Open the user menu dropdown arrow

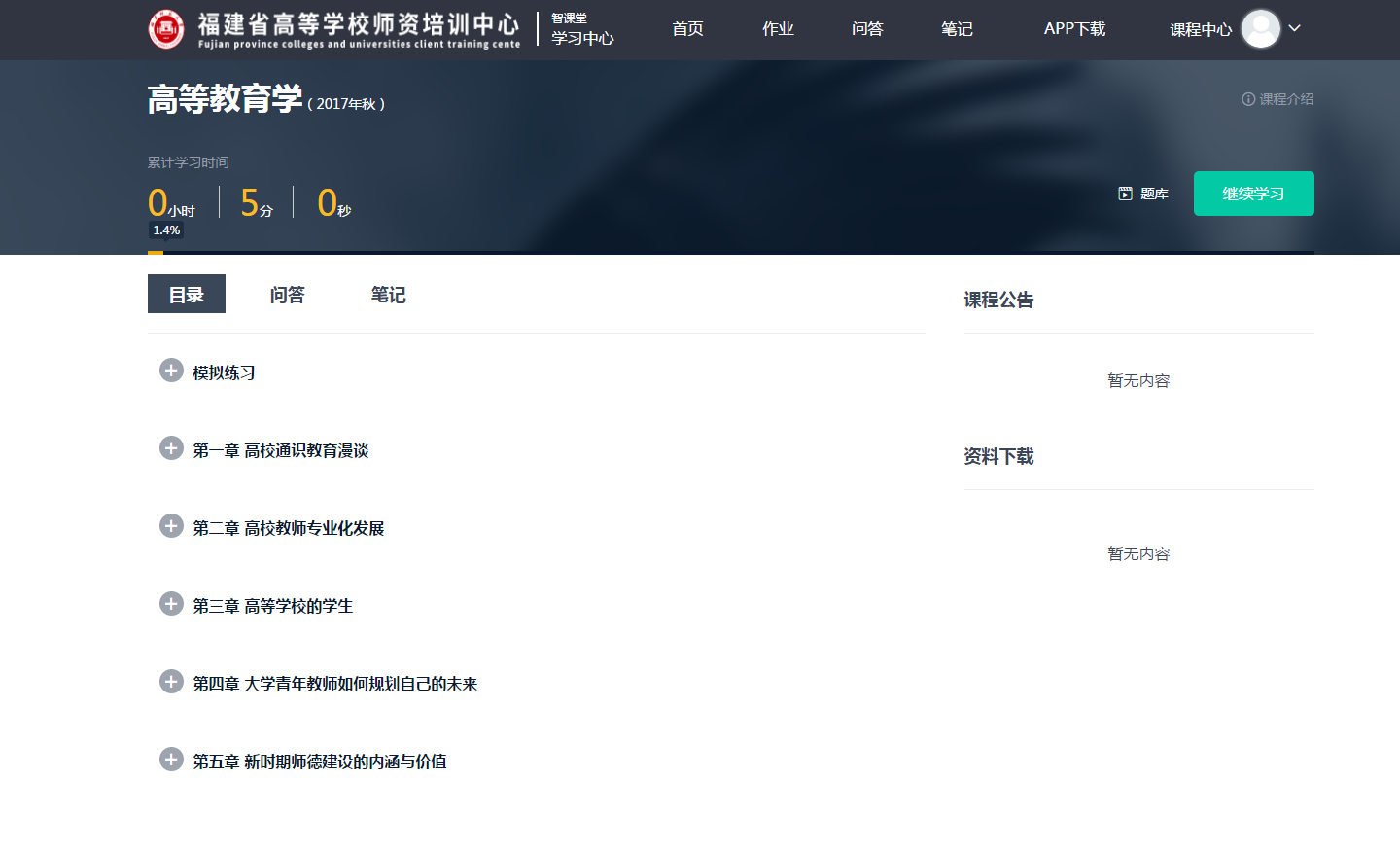[1295, 28]
